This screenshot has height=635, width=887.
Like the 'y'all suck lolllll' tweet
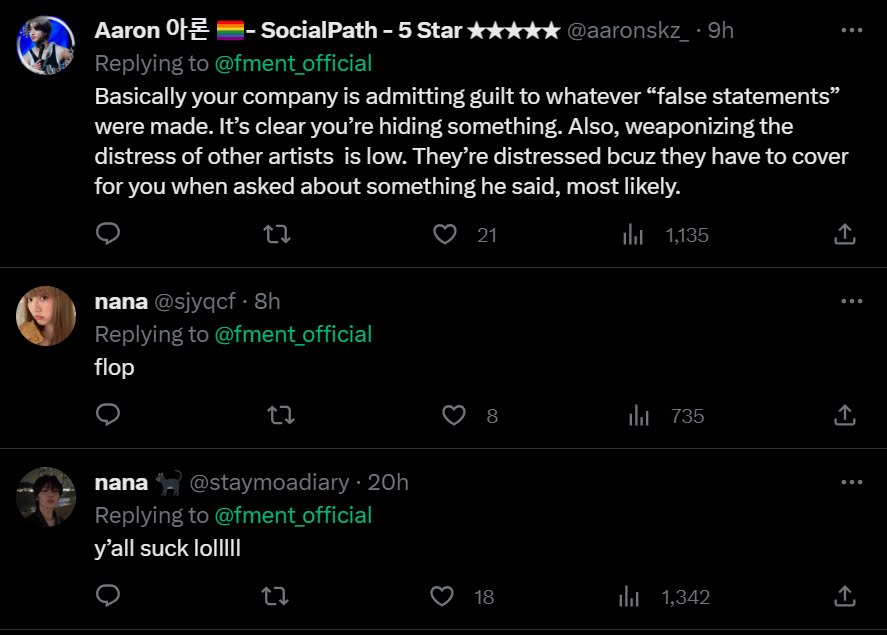point(441,596)
